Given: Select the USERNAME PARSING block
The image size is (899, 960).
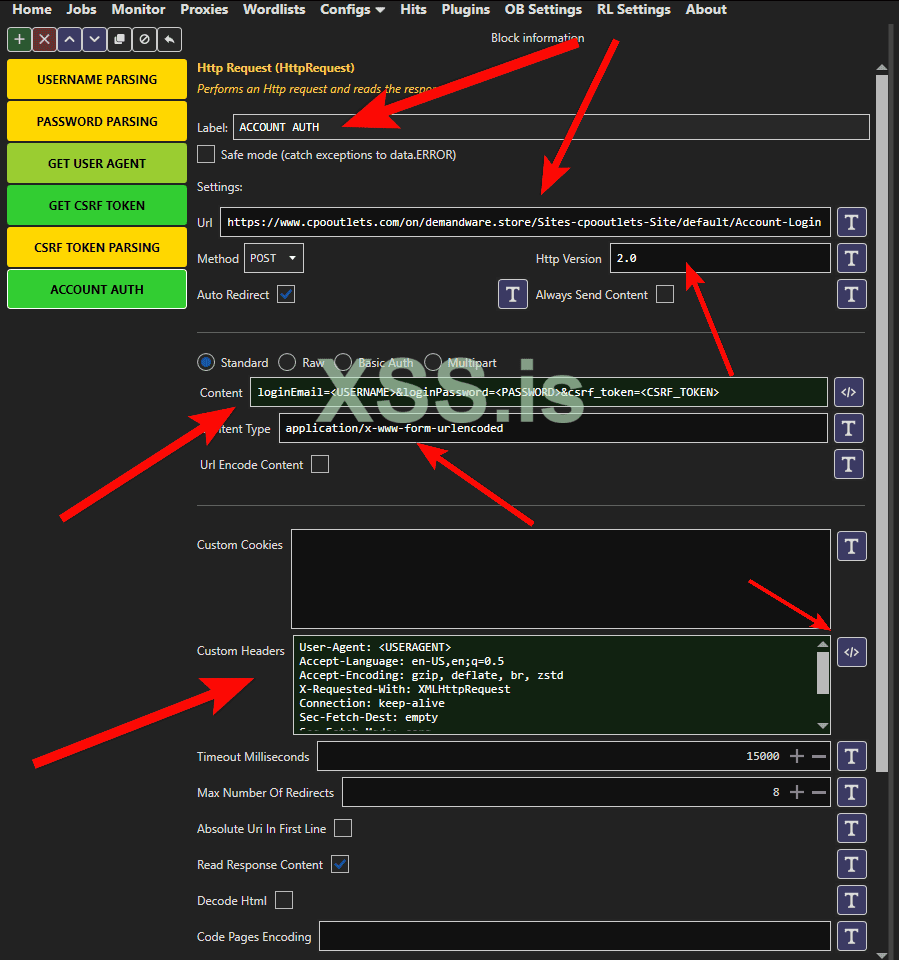Looking at the screenshot, I should point(97,80).
